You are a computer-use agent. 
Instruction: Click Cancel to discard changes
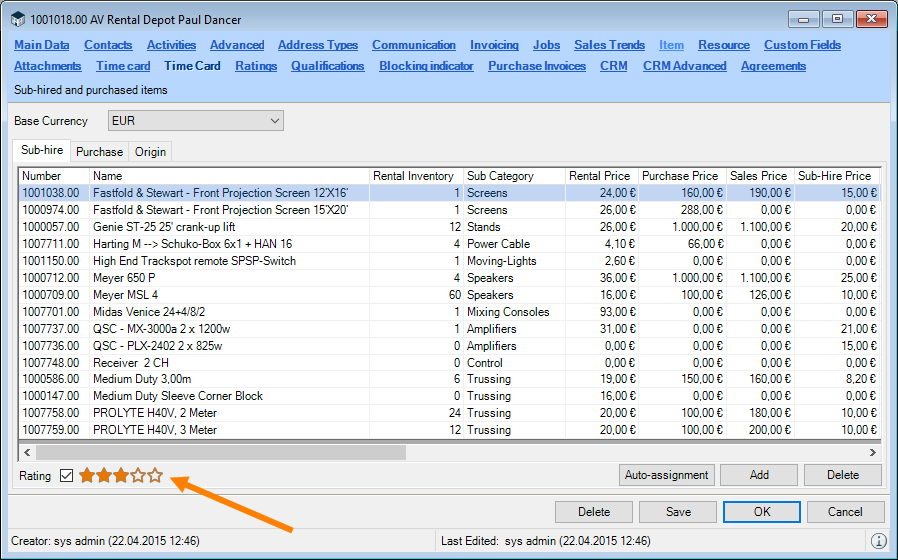pyautogui.click(x=845, y=512)
